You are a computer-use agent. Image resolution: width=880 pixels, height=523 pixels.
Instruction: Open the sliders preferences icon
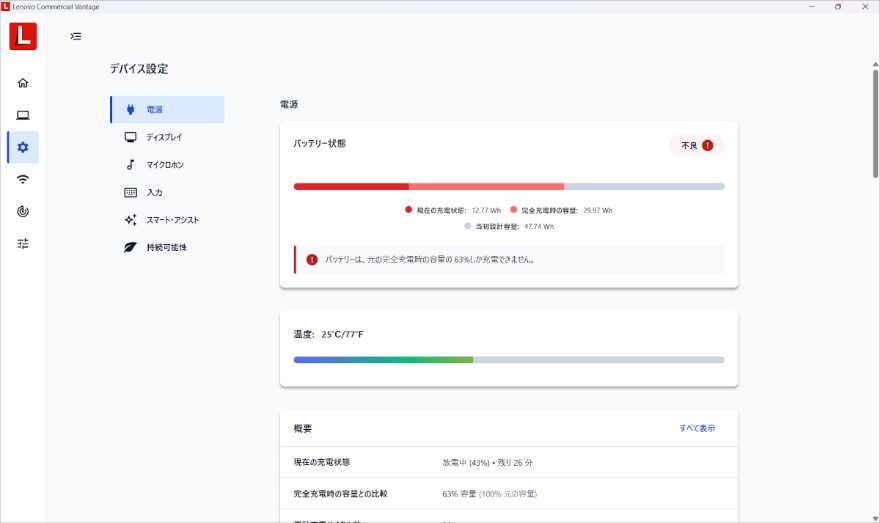pyautogui.click(x=23, y=243)
